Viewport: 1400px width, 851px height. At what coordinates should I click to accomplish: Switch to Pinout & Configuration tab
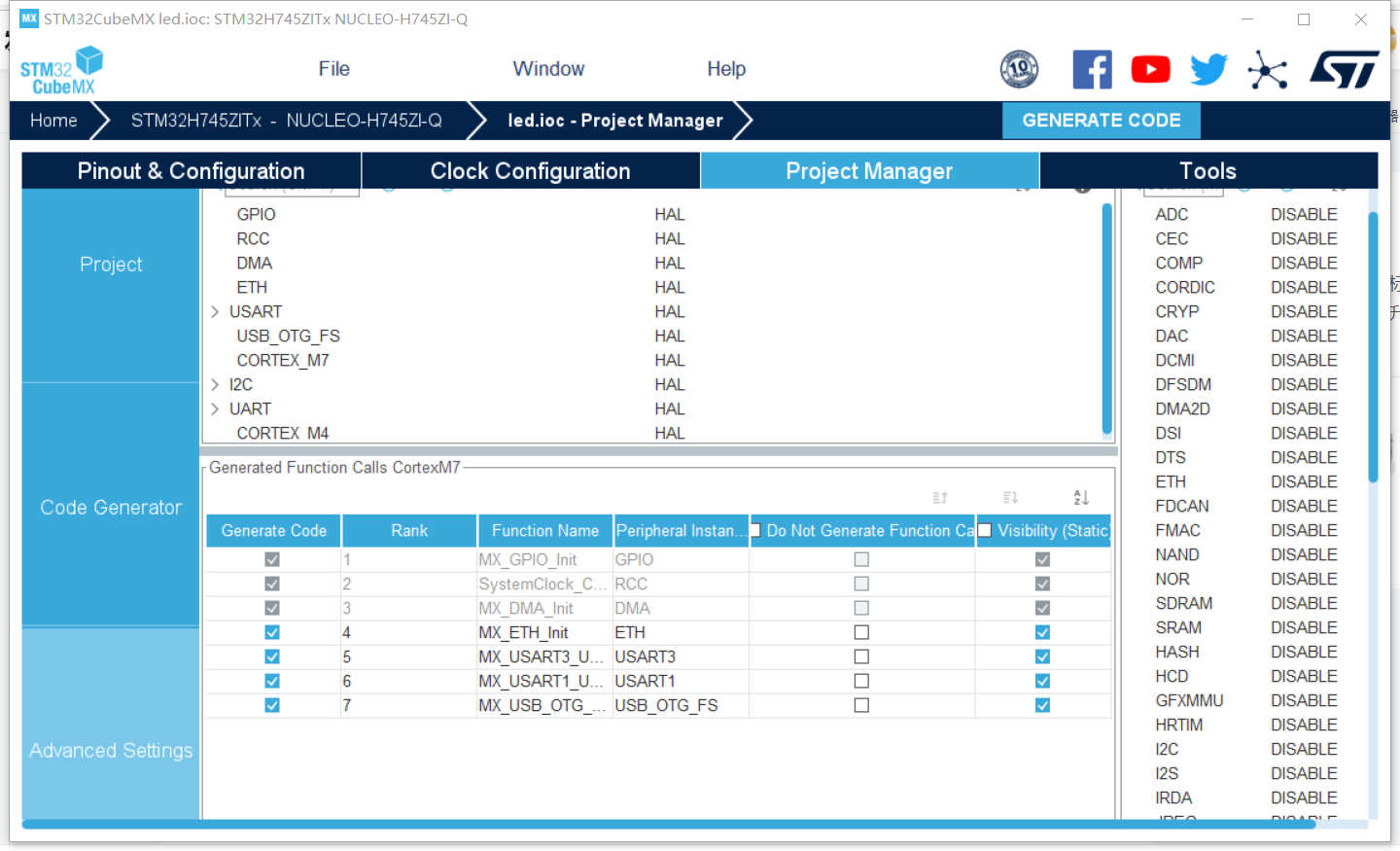192,171
